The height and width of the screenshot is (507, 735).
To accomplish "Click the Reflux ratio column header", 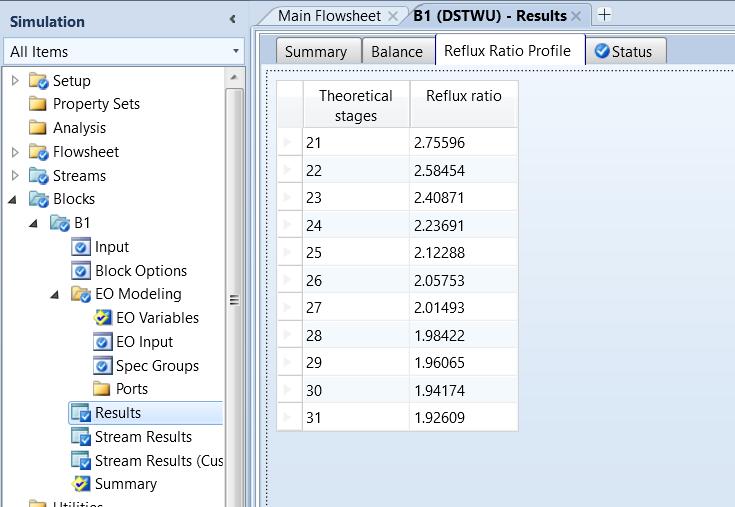I will coord(463,96).
